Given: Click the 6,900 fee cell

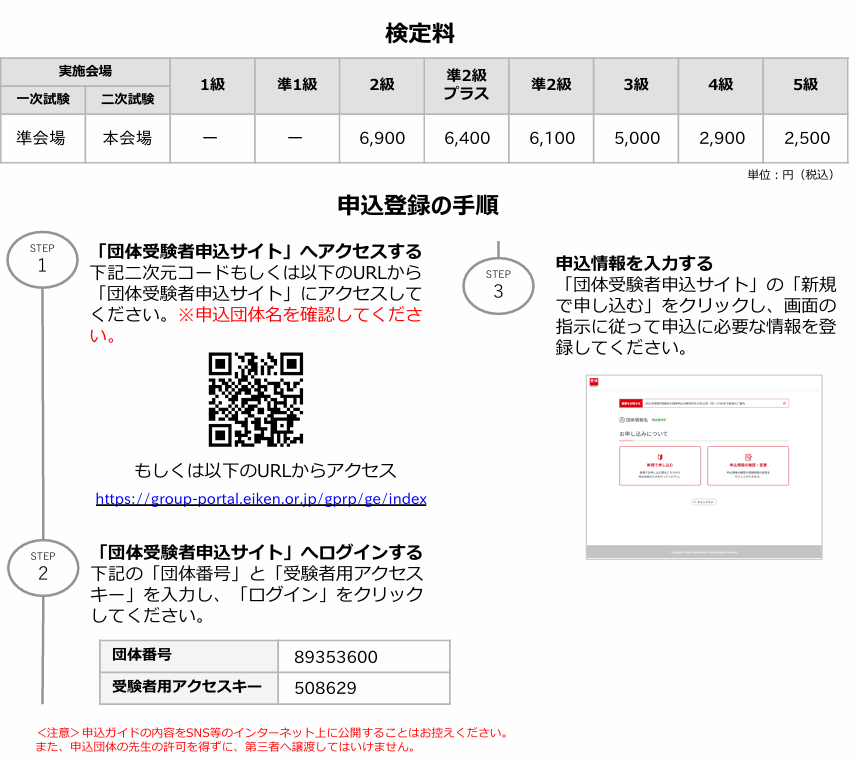Looking at the screenshot, I should pyautogui.click(x=381, y=138).
